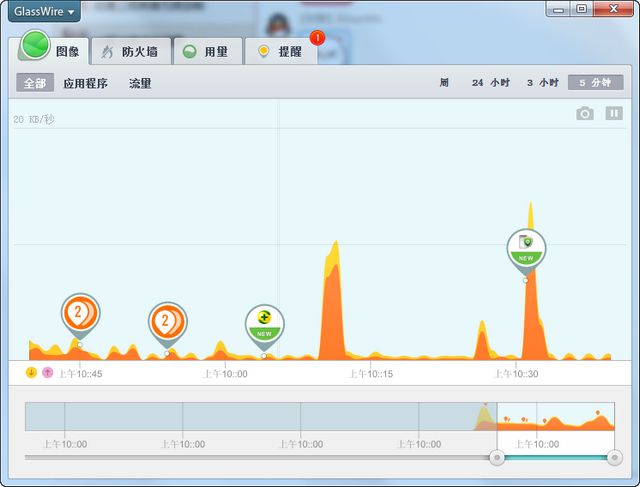Switch to the 防火墙 tab
Image resolution: width=640 pixels, height=487 pixels.
(131, 51)
